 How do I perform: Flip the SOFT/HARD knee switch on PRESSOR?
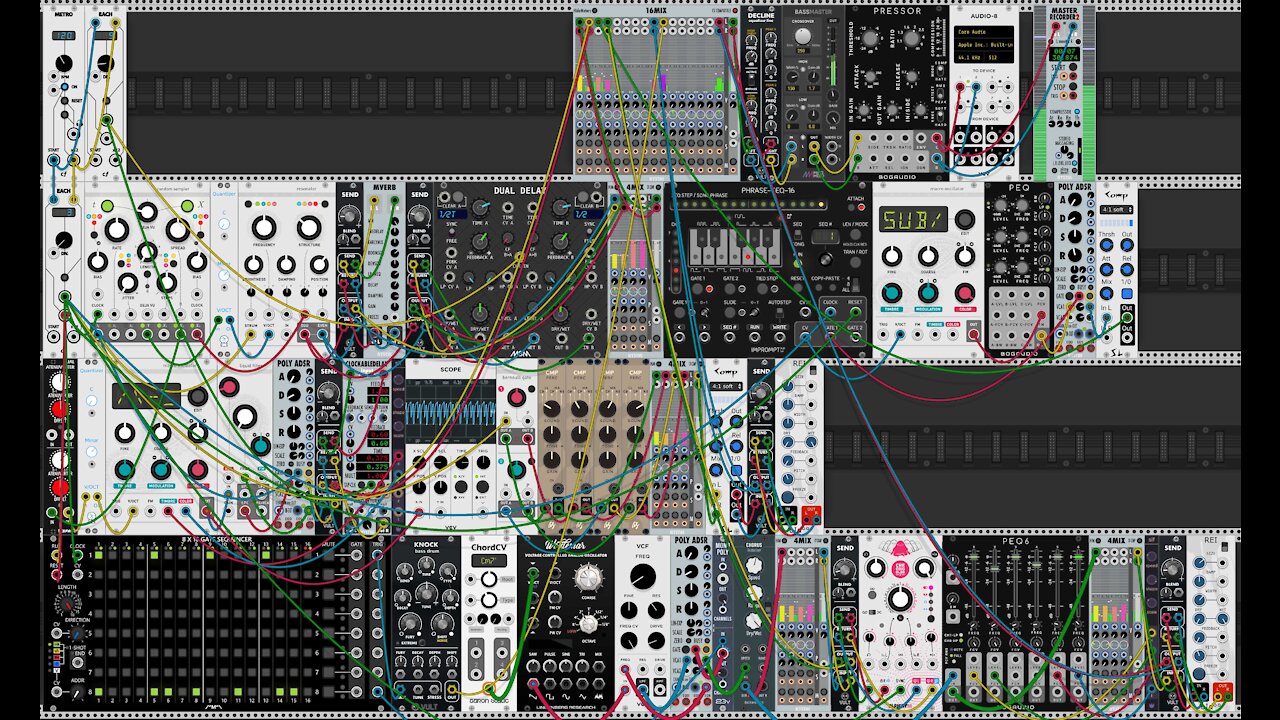[940, 115]
